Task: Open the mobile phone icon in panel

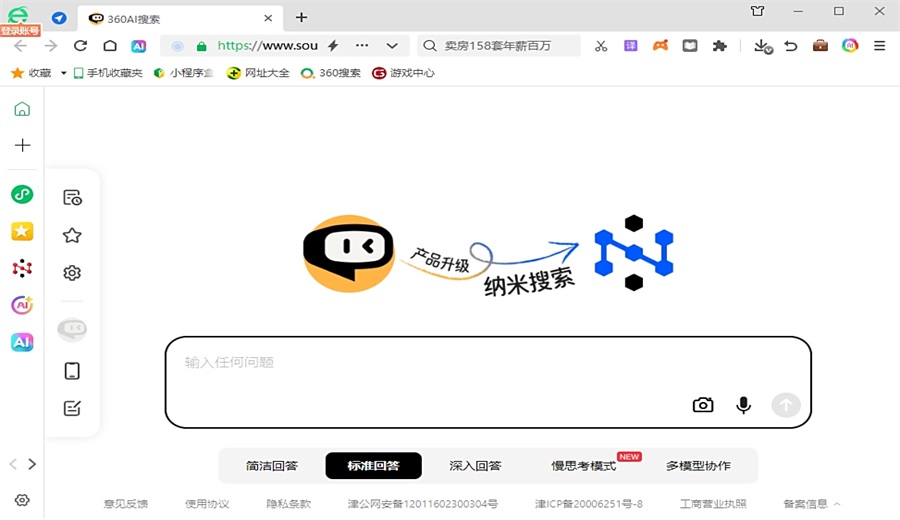Action: [72, 371]
